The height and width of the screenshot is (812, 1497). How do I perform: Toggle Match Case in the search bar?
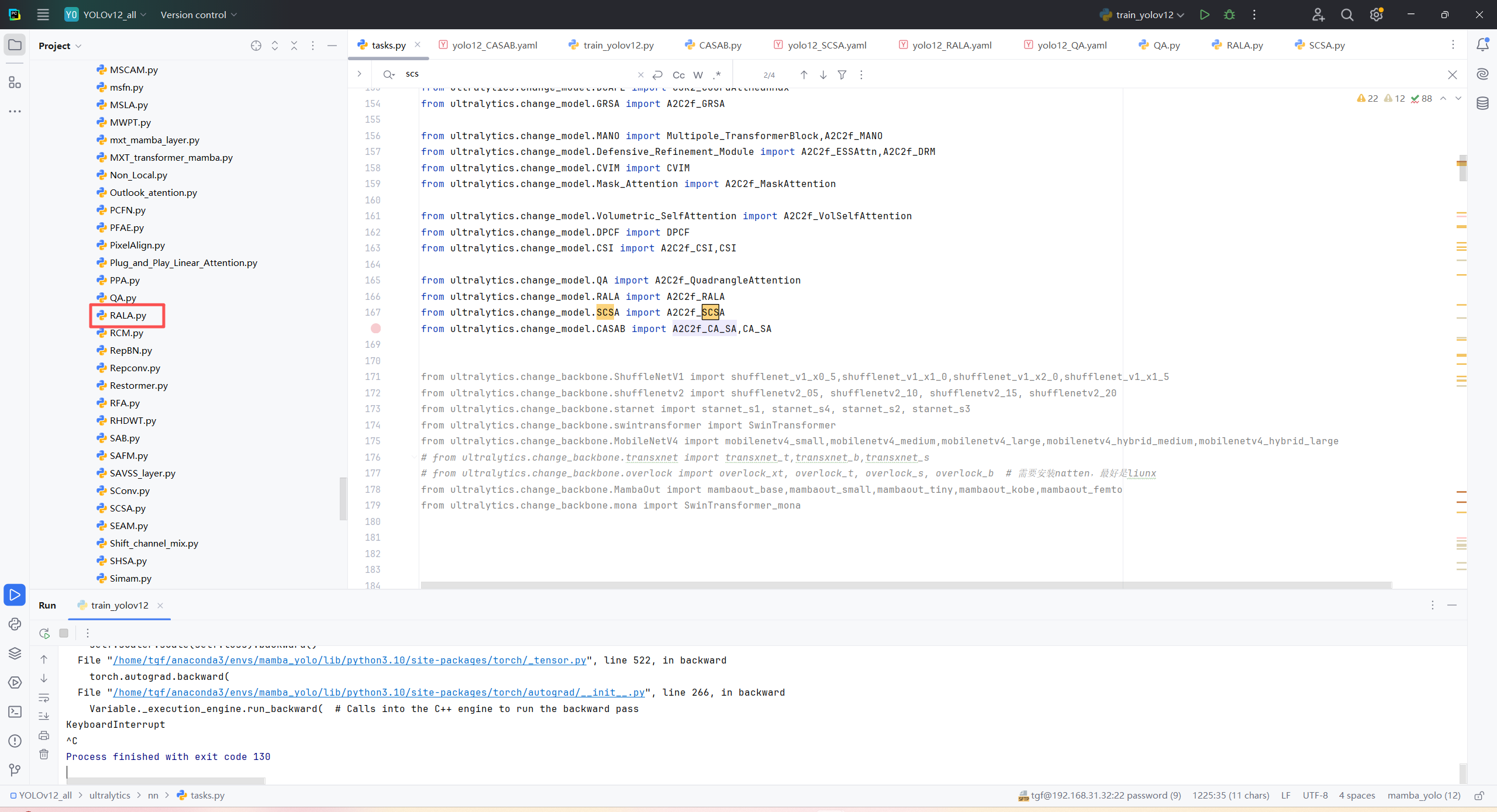coord(678,75)
